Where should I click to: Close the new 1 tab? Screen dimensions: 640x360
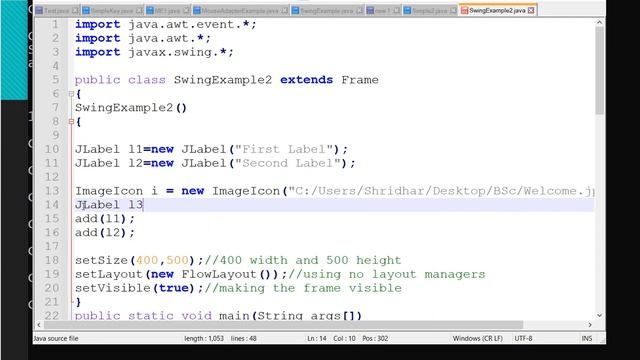click(396, 11)
